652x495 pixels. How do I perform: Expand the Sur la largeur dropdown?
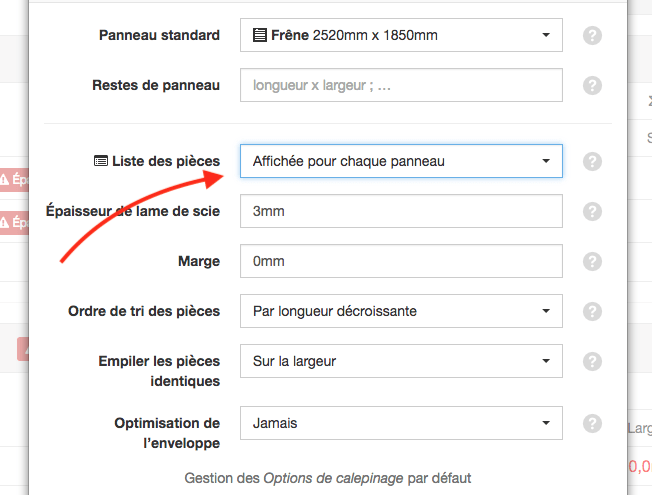401,361
